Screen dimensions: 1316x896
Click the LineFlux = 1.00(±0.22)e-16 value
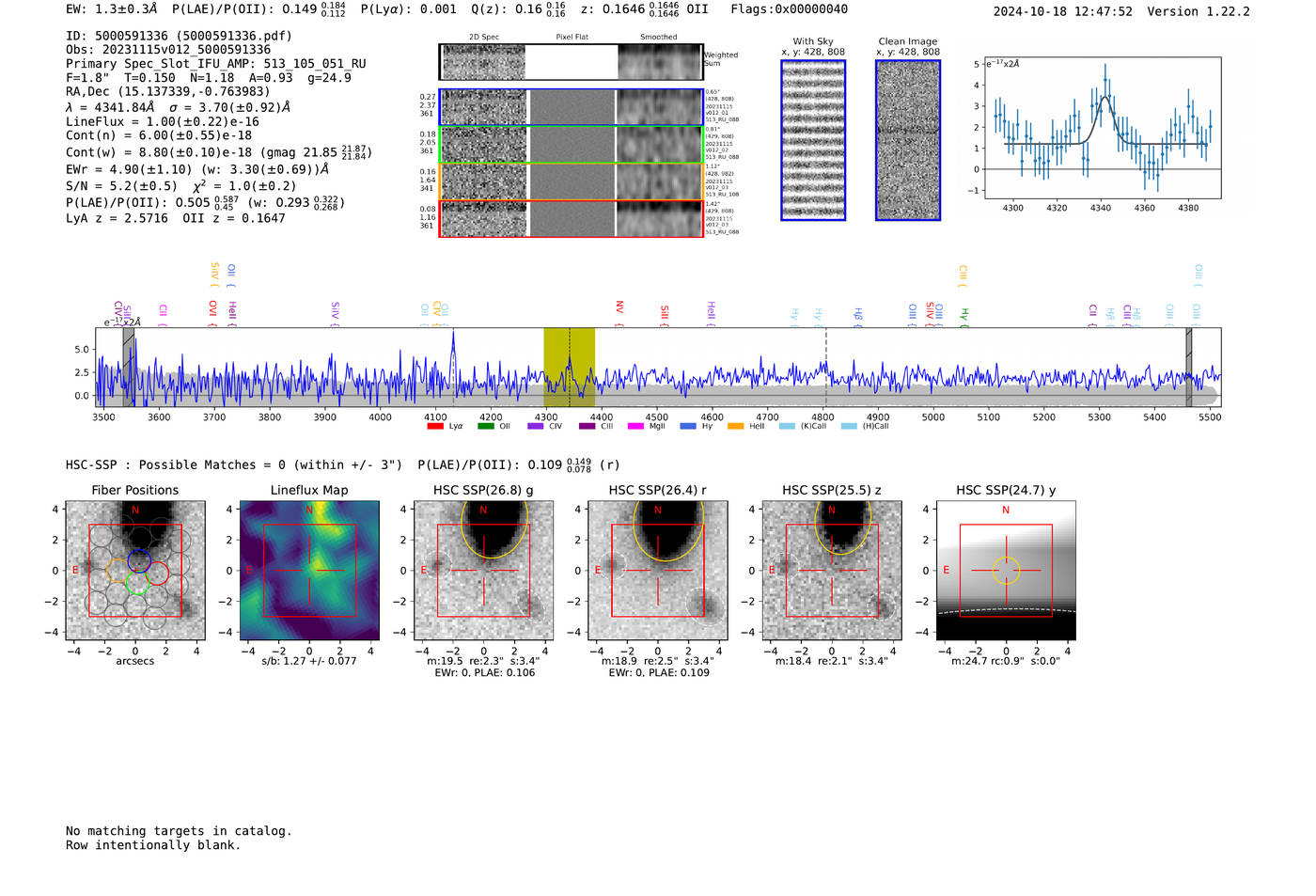tap(163, 121)
